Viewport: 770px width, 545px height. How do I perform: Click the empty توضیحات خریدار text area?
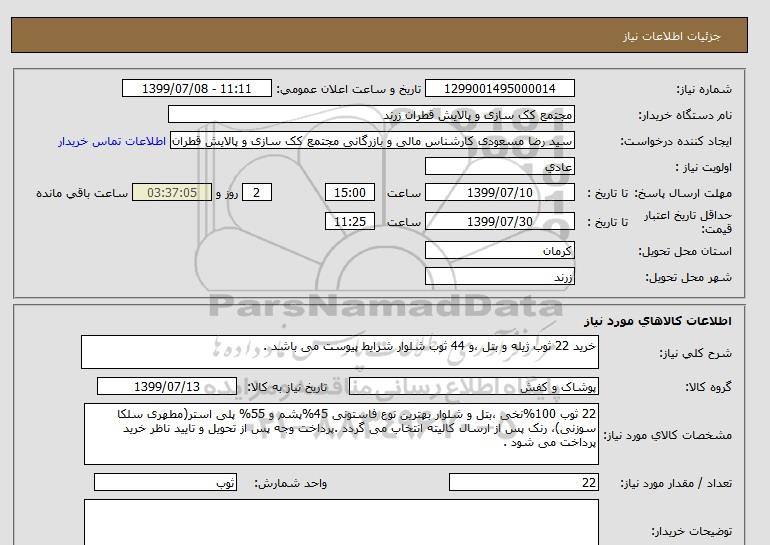coord(341,522)
